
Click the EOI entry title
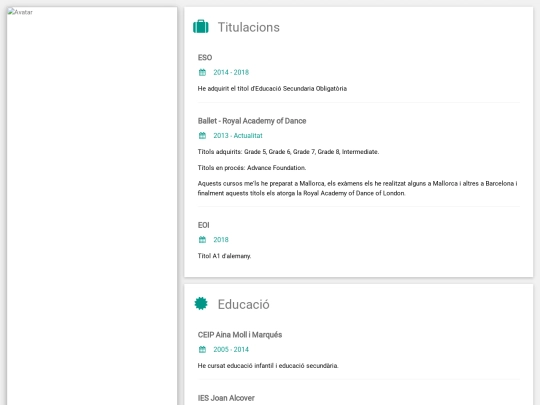click(204, 225)
